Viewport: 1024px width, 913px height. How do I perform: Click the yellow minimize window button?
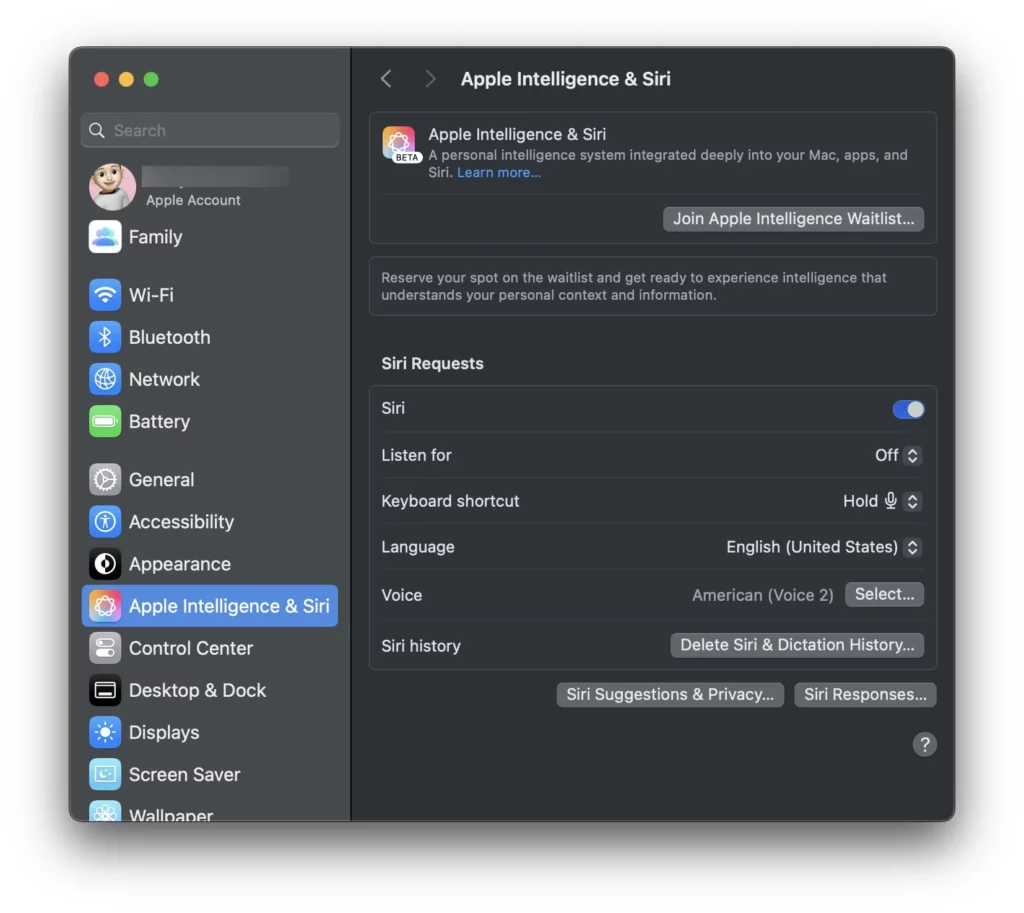[126, 79]
